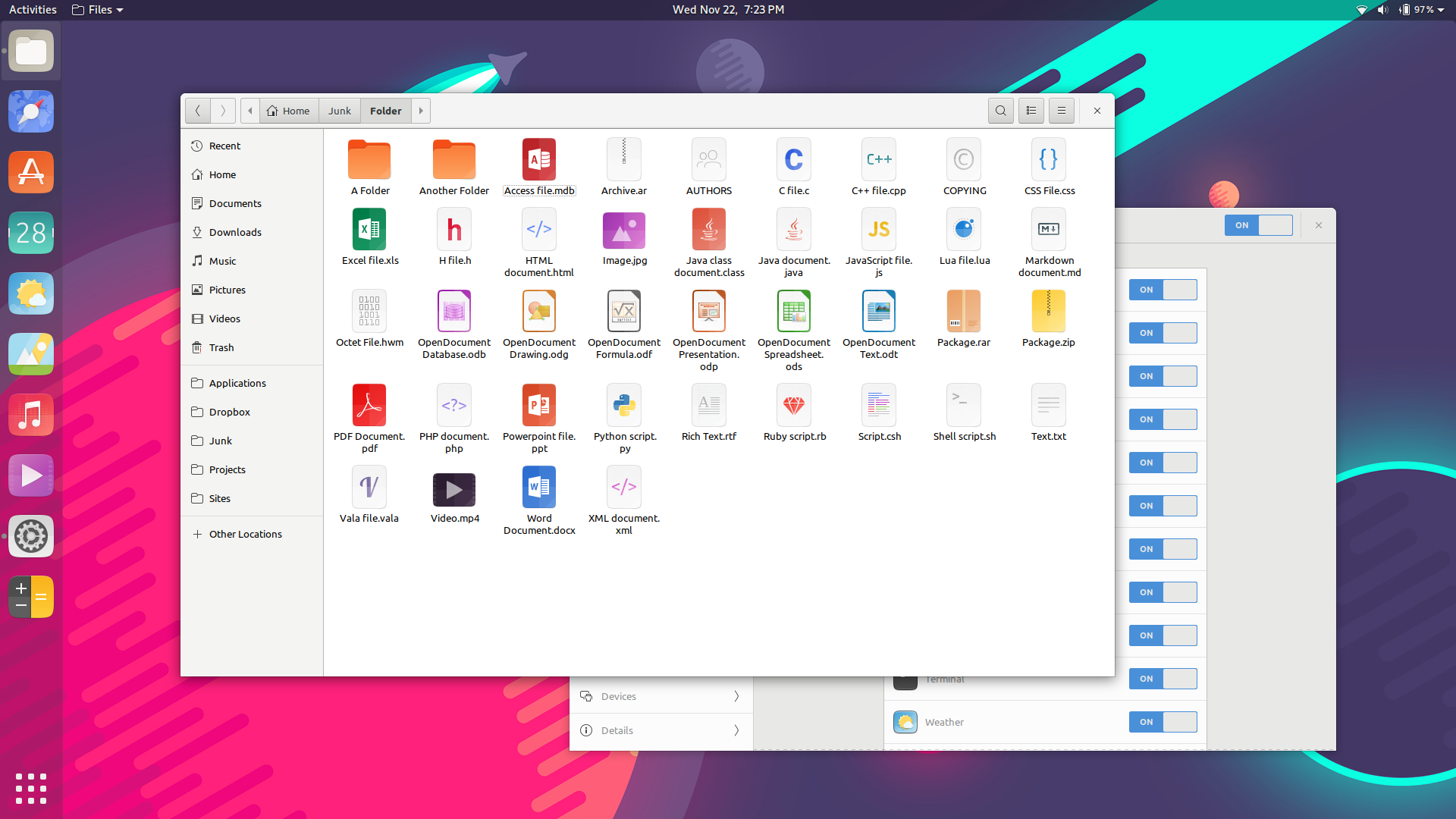
Task: Open the Files app menu dropdown
Action: pyautogui.click(x=97, y=10)
